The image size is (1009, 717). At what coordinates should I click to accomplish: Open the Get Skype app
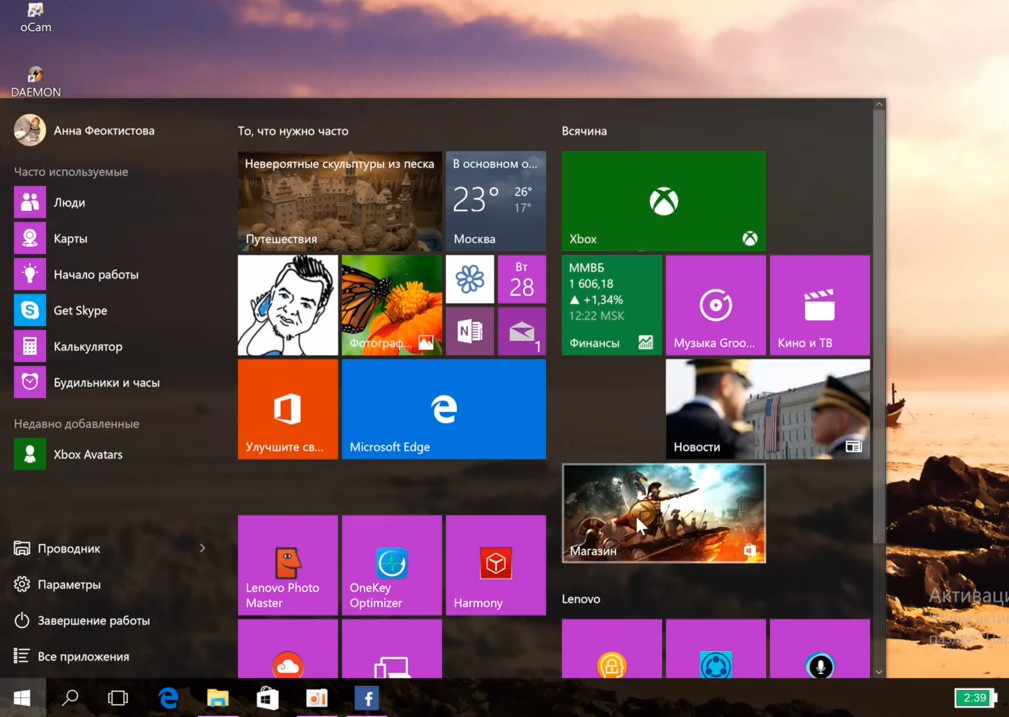pyautogui.click(x=80, y=311)
